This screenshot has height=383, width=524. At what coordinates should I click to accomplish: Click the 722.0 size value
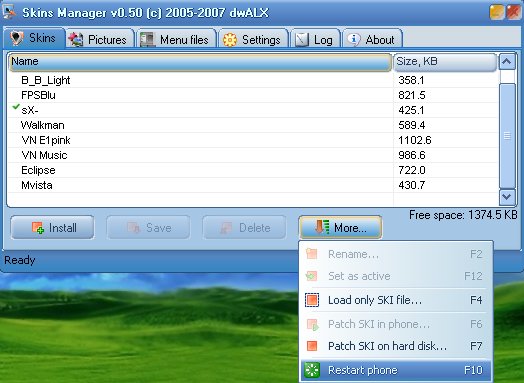(x=412, y=170)
